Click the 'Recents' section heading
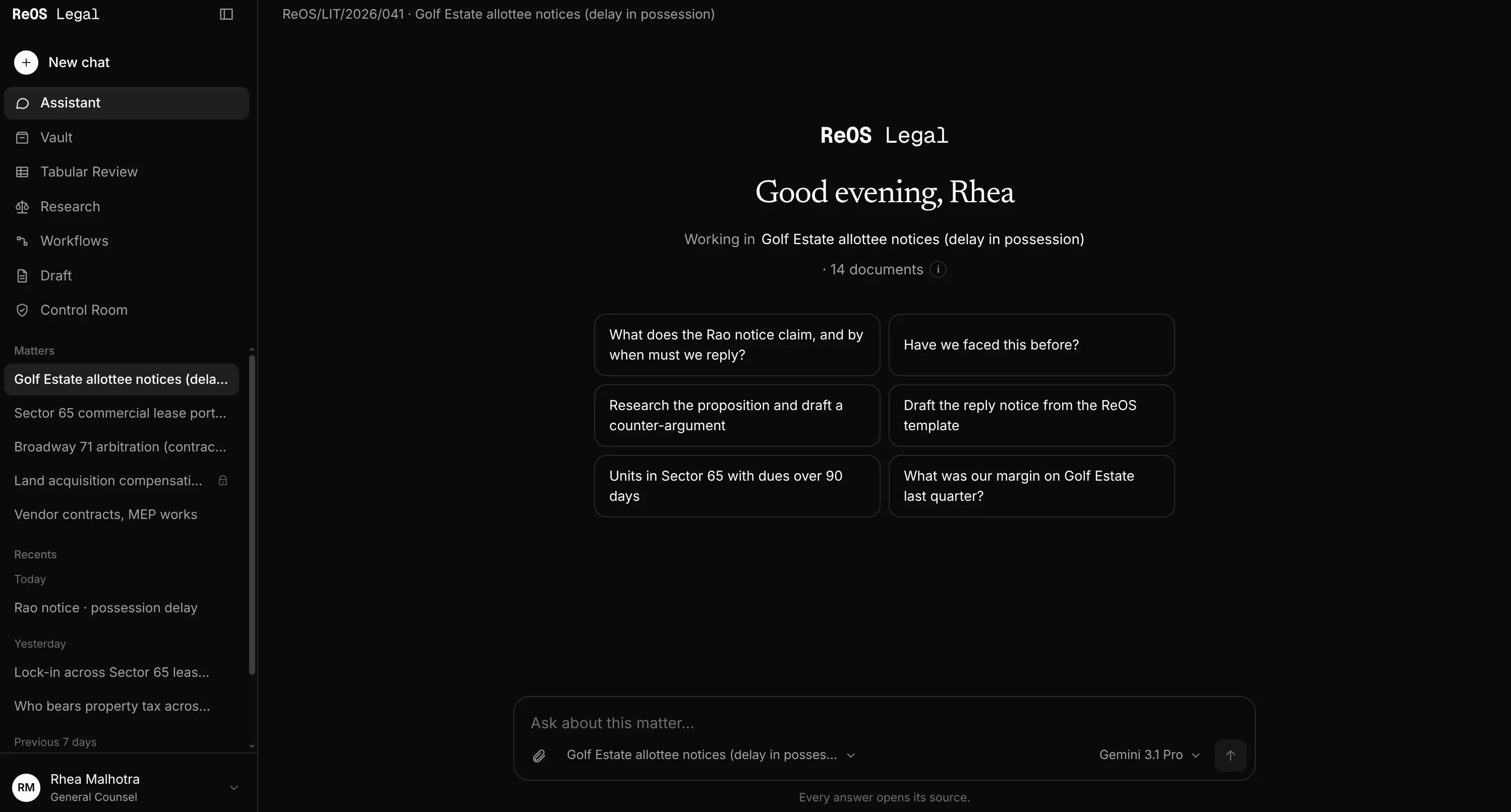1511x812 pixels. pyautogui.click(x=35, y=555)
